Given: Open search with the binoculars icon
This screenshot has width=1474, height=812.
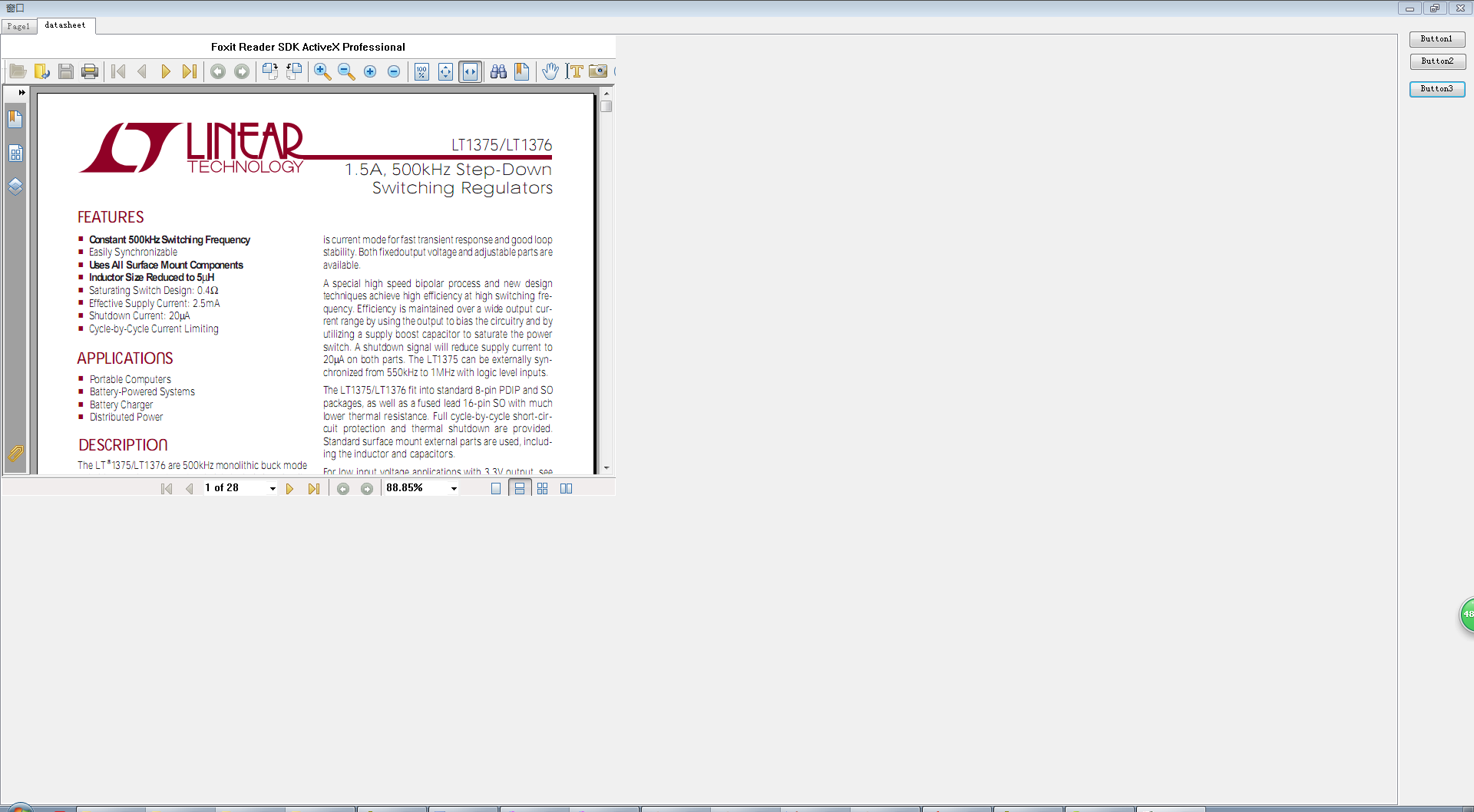Looking at the screenshot, I should point(498,71).
